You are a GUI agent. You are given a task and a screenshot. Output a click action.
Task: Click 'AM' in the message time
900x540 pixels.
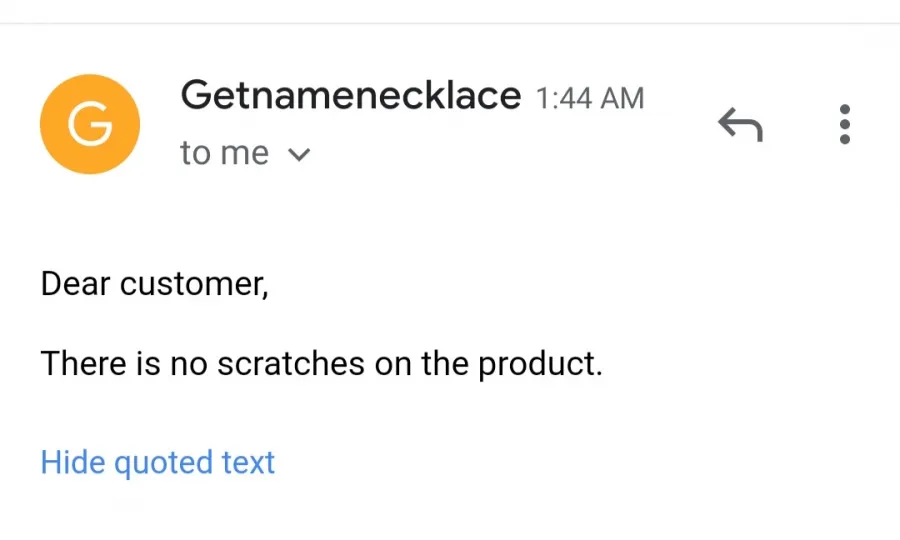pyautogui.click(x=622, y=98)
